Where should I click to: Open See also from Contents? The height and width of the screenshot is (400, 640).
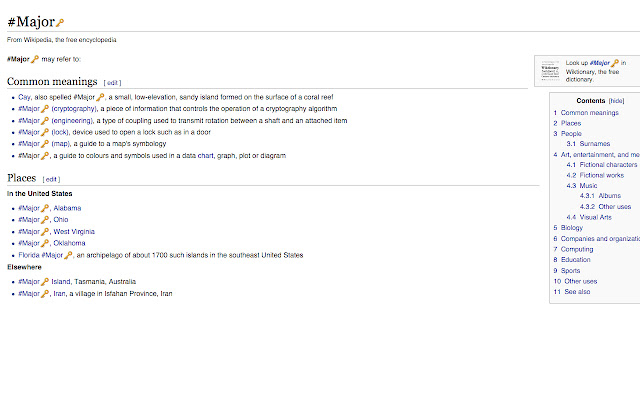[x=577, y=292]
